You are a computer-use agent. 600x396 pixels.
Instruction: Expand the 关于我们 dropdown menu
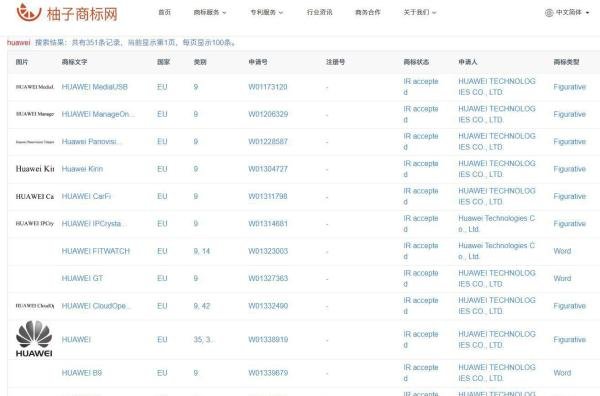tap(420, 12)
